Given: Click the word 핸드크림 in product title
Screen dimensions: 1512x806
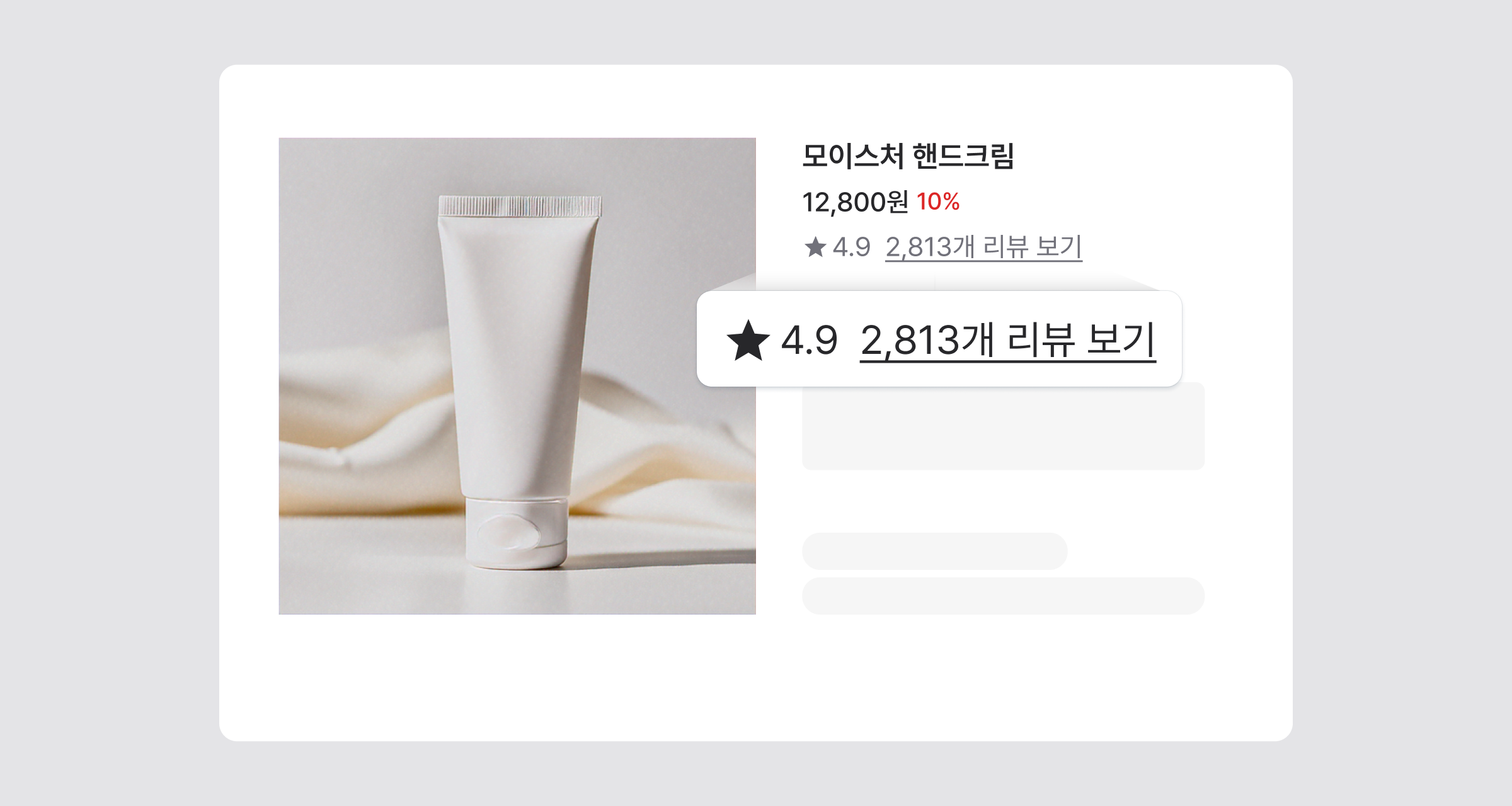Looking at the screenshot, I should tap(963, 156).
